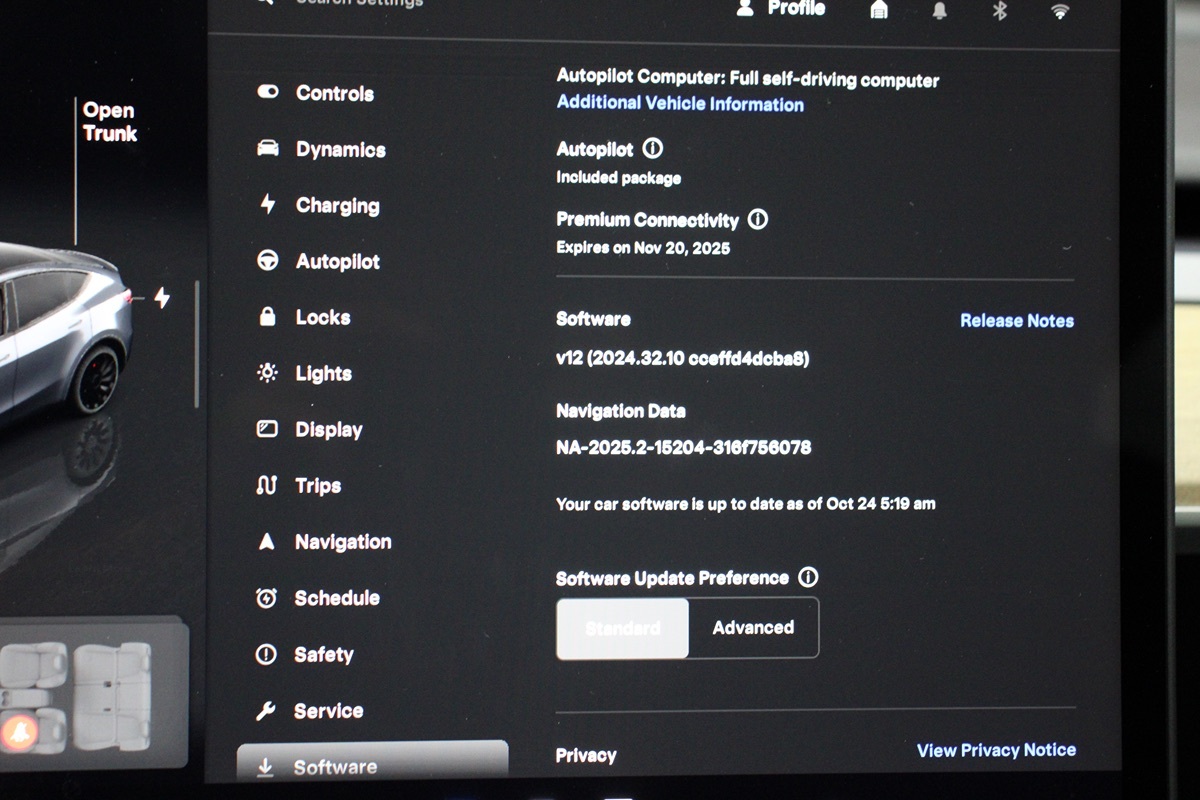Tap the charge port lightning icon

pyautogui.click(x=161, y=298)
